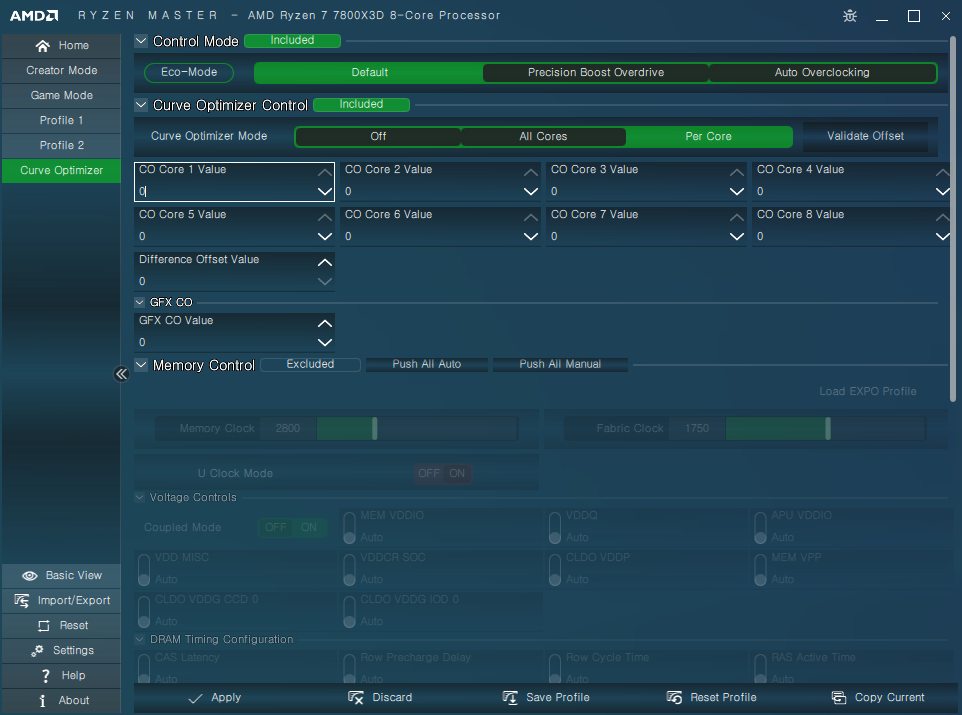
Task: Increase Difference Offset Value up arrow
Action: (x=325, y=263)
